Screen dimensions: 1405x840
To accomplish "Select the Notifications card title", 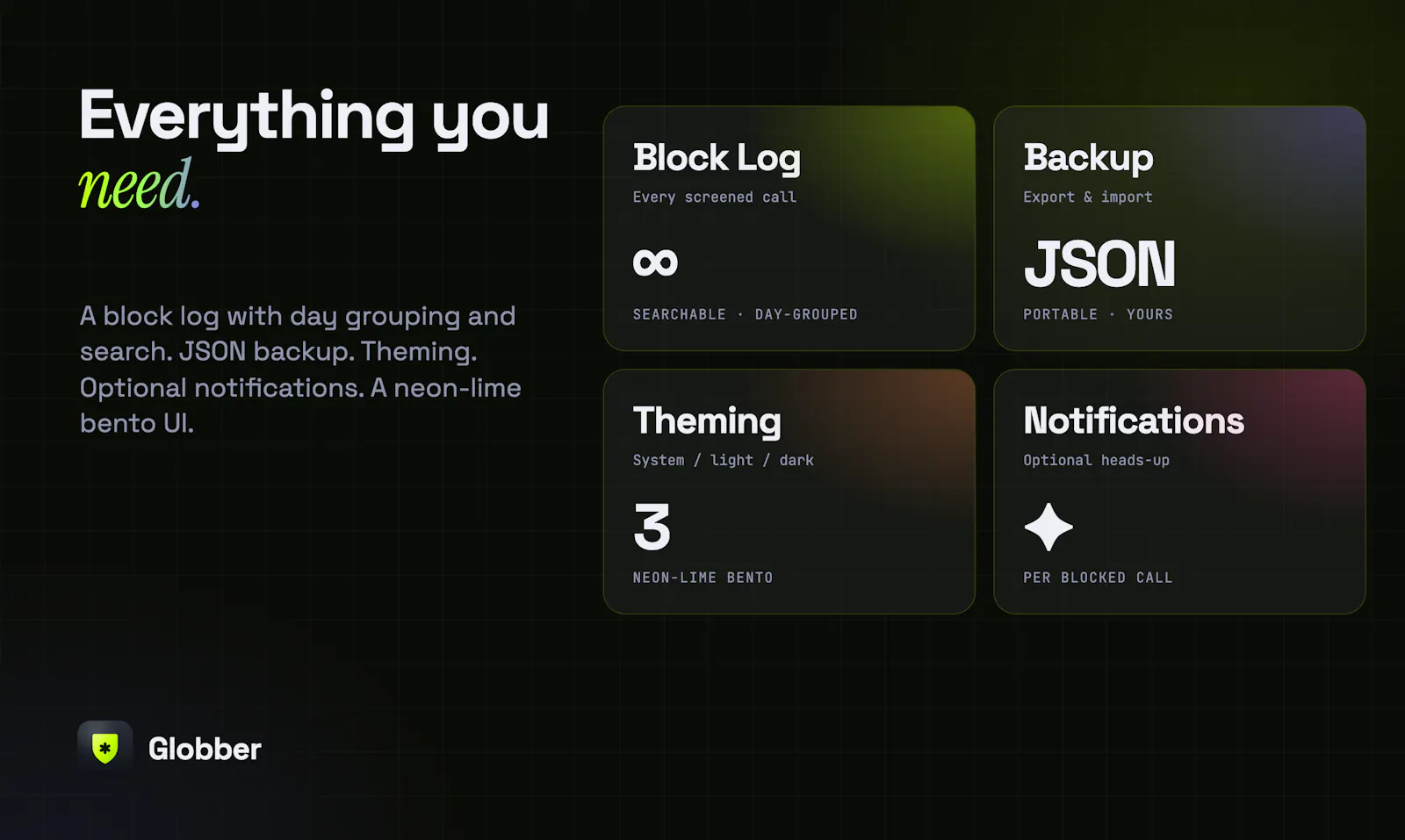I will [1134, 420].
